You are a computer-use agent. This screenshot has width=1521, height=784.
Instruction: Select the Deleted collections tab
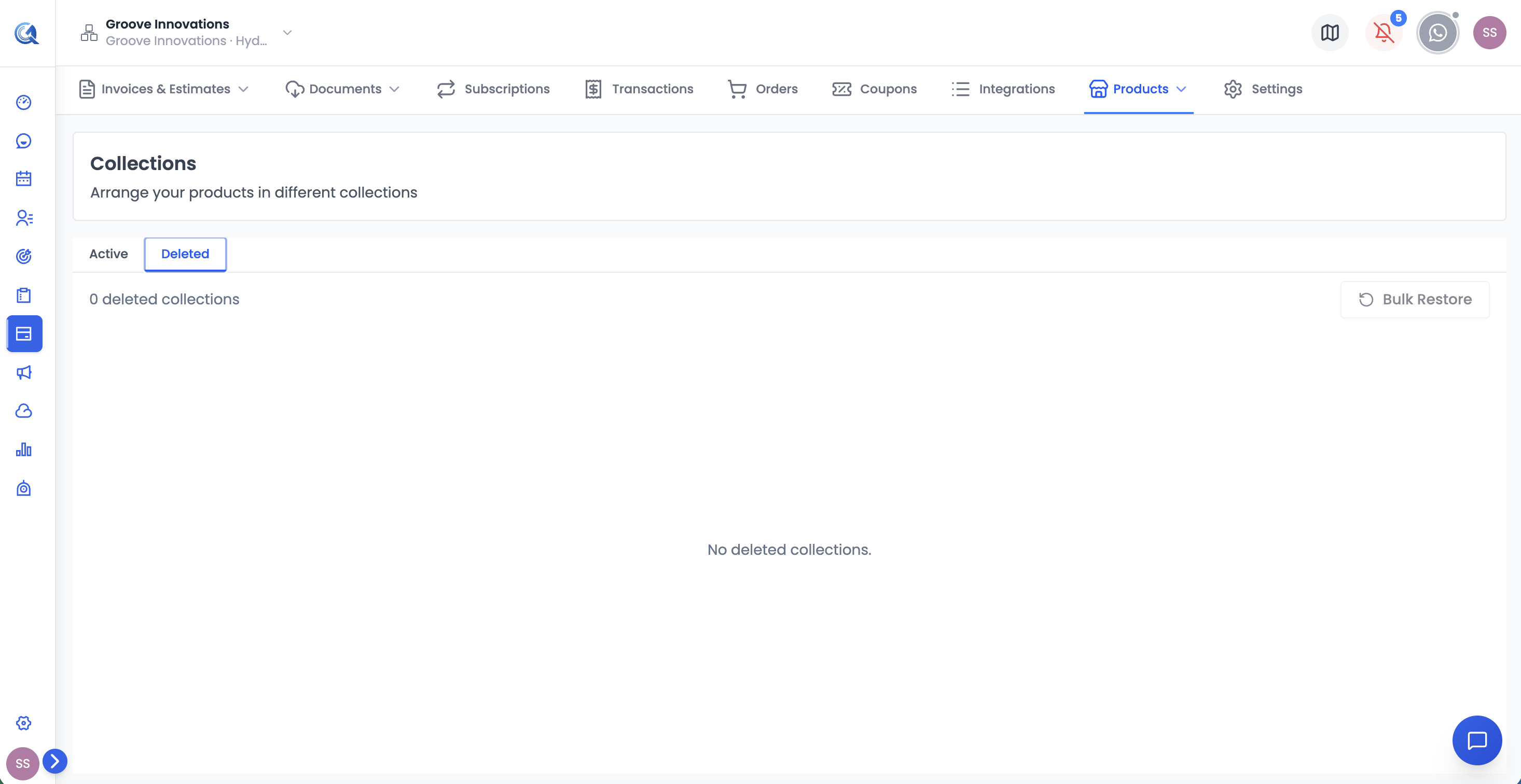[x=185, y=254]
